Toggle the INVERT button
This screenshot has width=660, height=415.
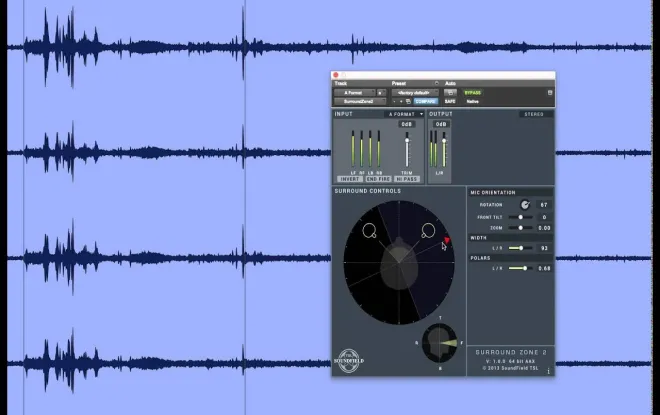point(350,179)
